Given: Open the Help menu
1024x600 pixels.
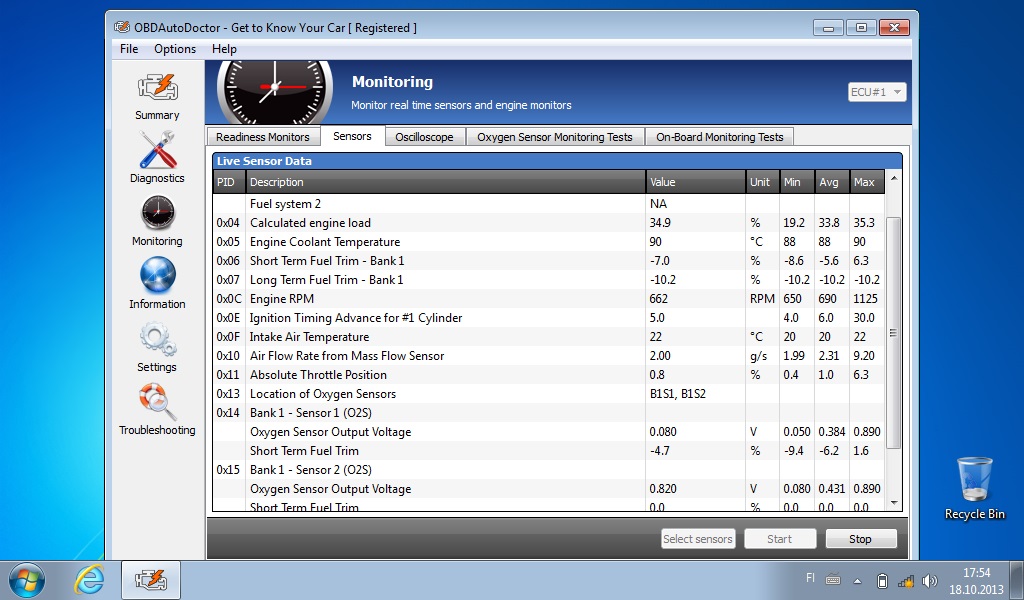Looking at the screenshot, I should [224, 49].
